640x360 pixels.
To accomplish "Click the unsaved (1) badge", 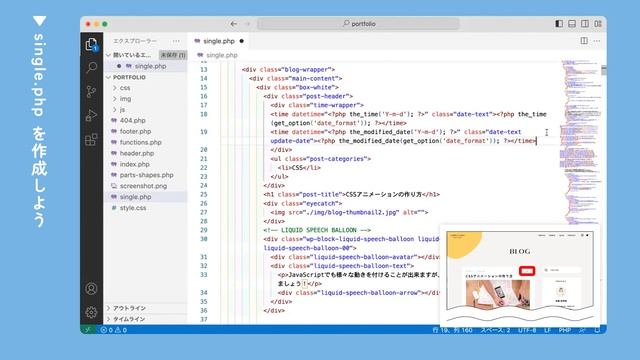I will [x=173, y=55].
